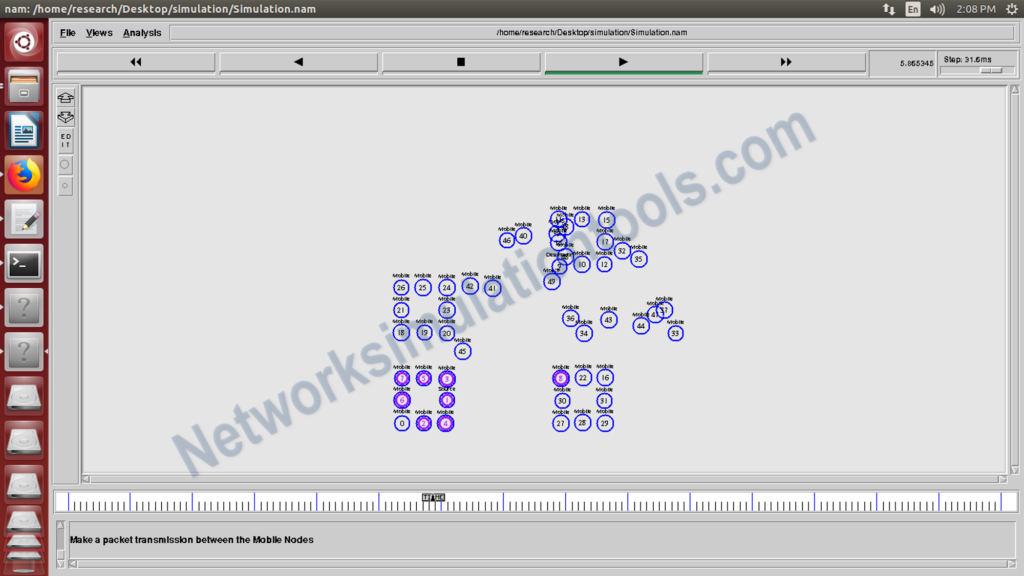
Task: Open the Terminal from the dock
Action: 23,263
